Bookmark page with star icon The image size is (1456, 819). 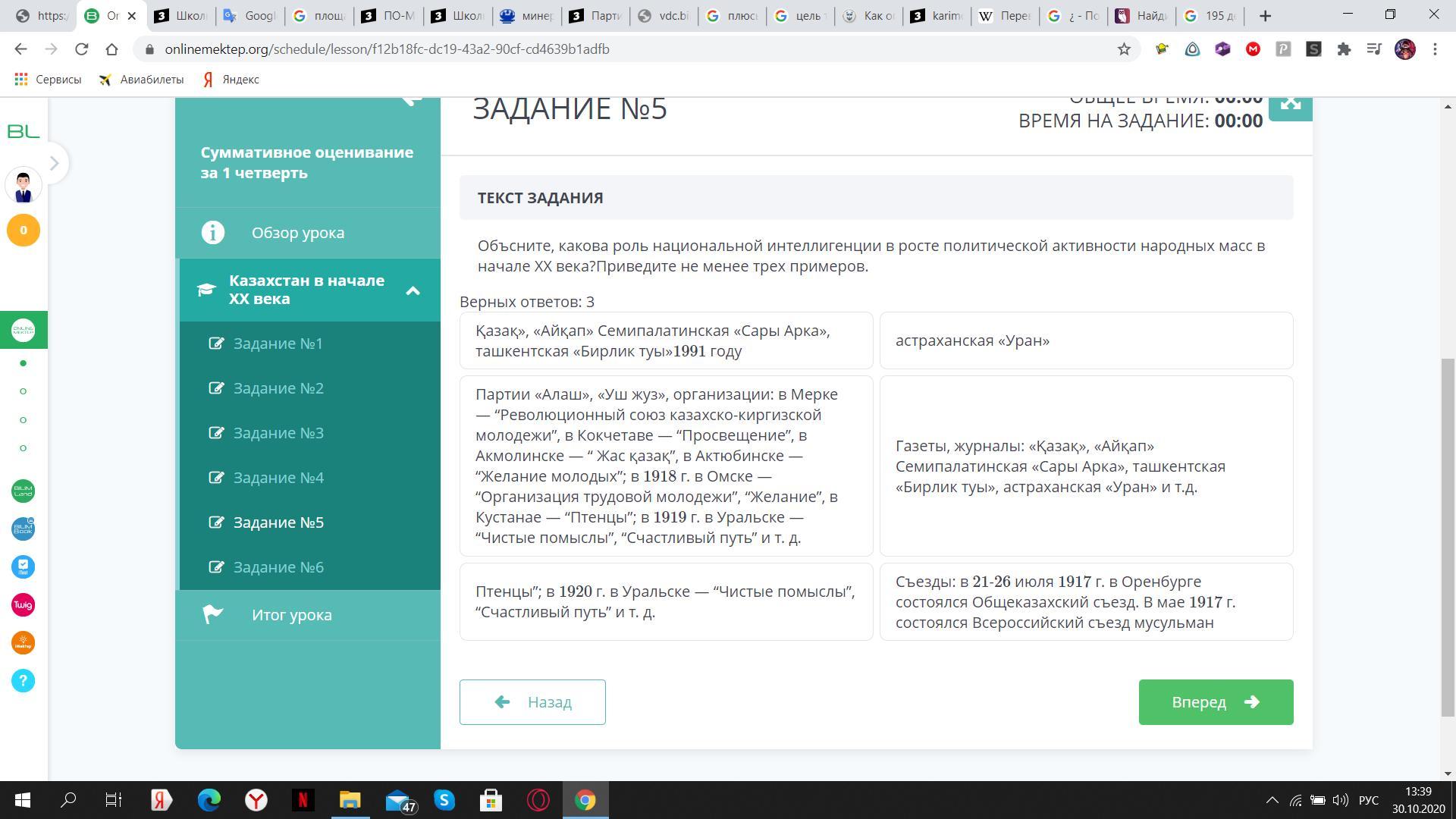tap(1124, 49)
